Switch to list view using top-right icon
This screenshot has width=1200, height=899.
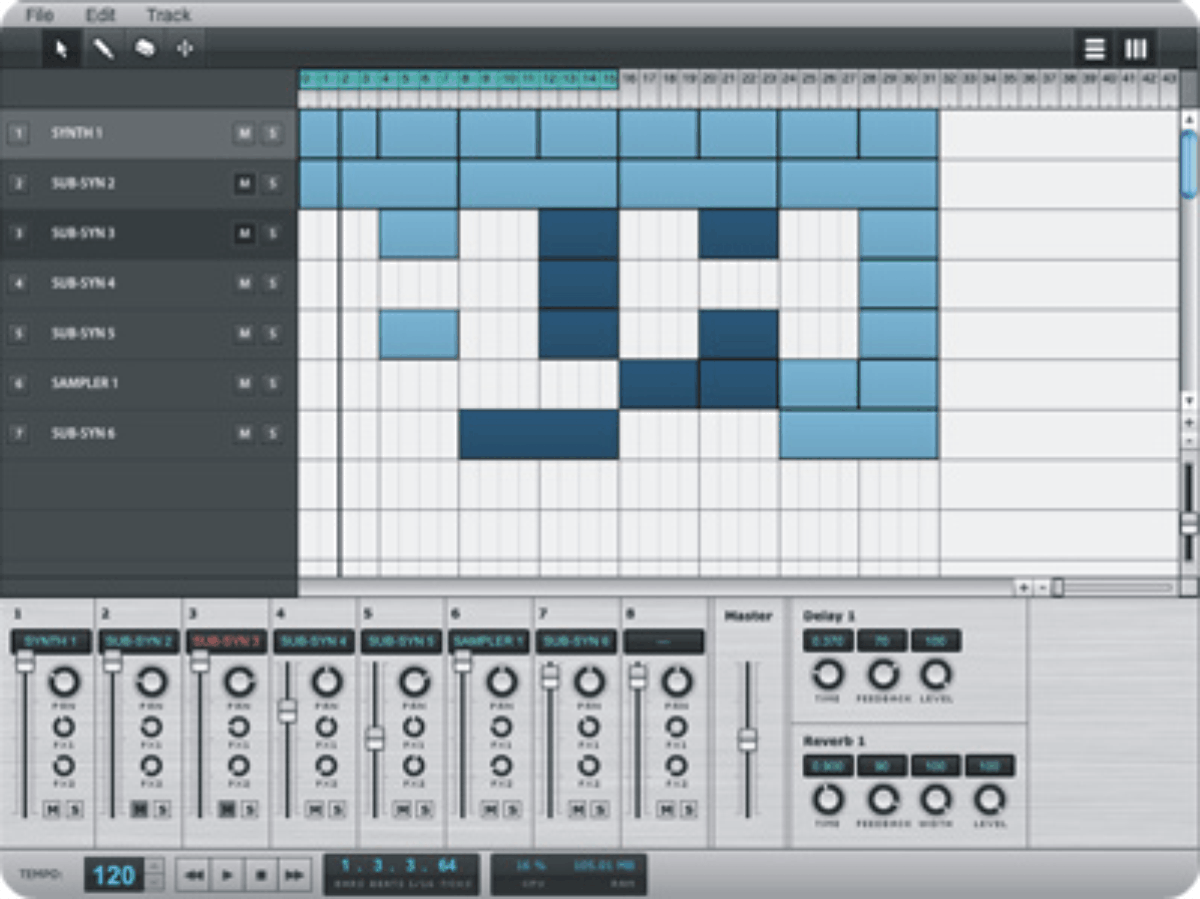tap(1095, 47)
